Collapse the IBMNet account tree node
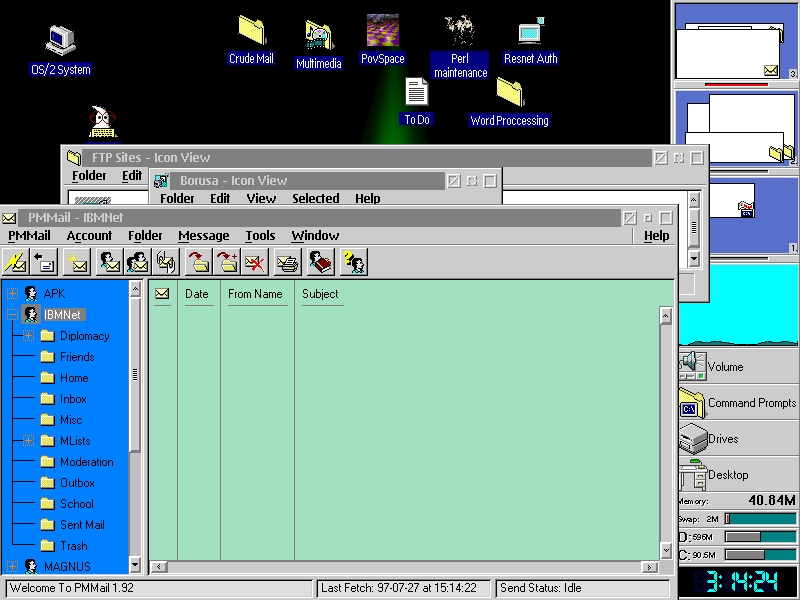The width and height of the screenshot is (800, 600). click(x=12, y=315)
